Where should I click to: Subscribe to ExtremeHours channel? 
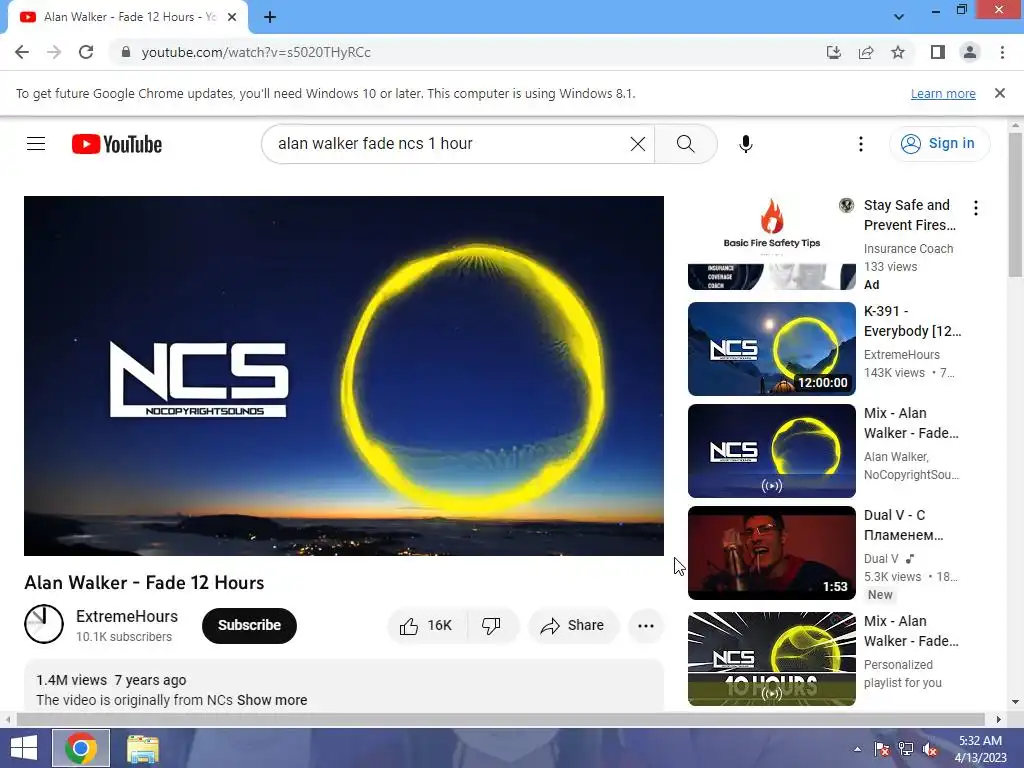(249, 626)
